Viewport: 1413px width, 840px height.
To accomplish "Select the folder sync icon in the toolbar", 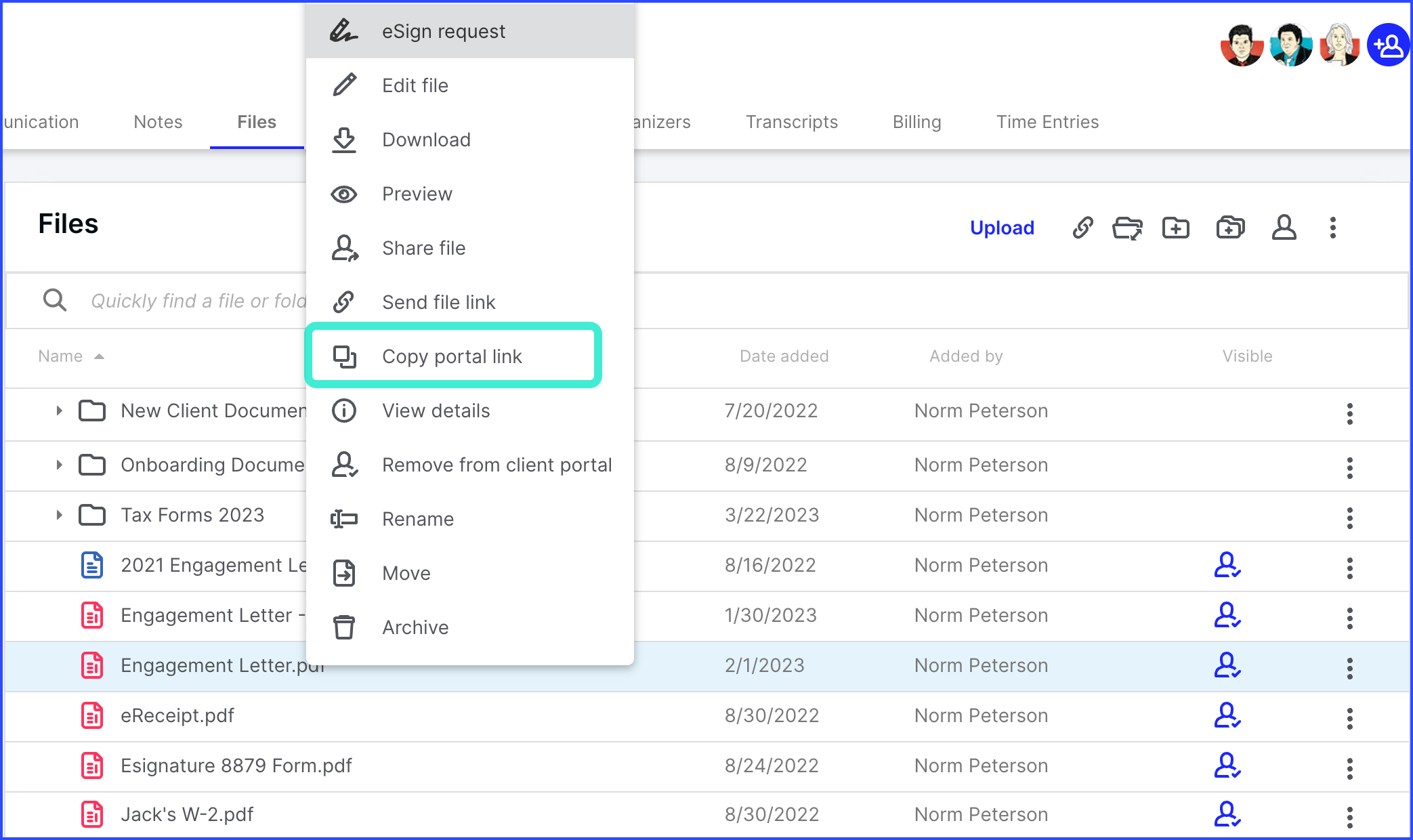I will (1128, 228).
